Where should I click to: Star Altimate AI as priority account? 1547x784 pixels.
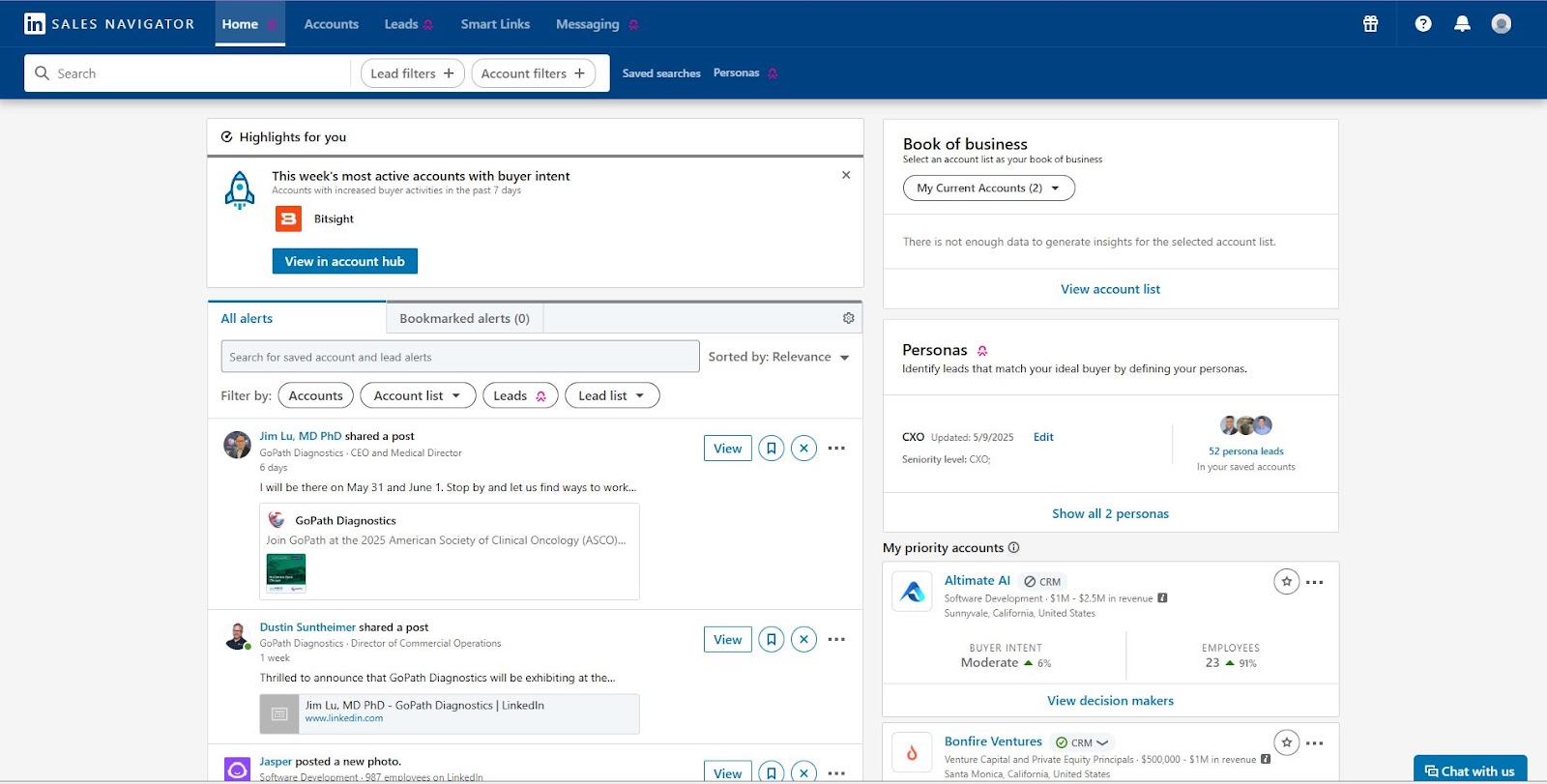tap(1286, 582)
